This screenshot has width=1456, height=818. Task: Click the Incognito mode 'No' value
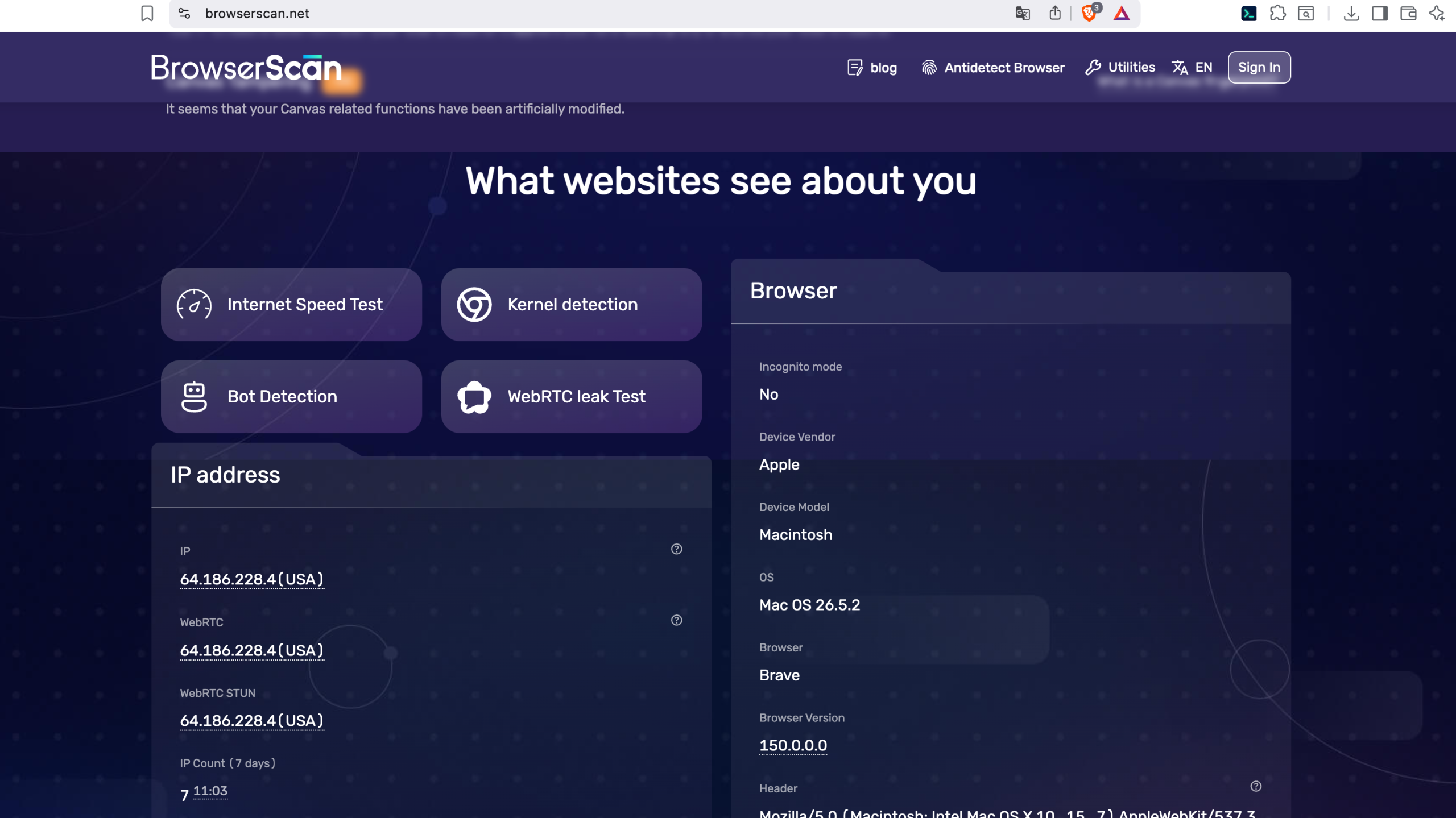pyautogui.click(x=769, y=395)
